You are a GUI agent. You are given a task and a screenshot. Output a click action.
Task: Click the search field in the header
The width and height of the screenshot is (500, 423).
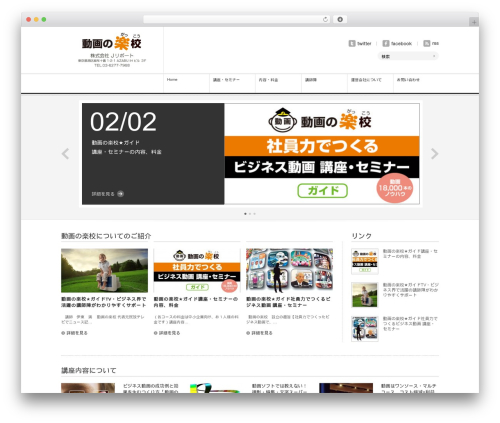pyautogui.click(x=408, y=56)
